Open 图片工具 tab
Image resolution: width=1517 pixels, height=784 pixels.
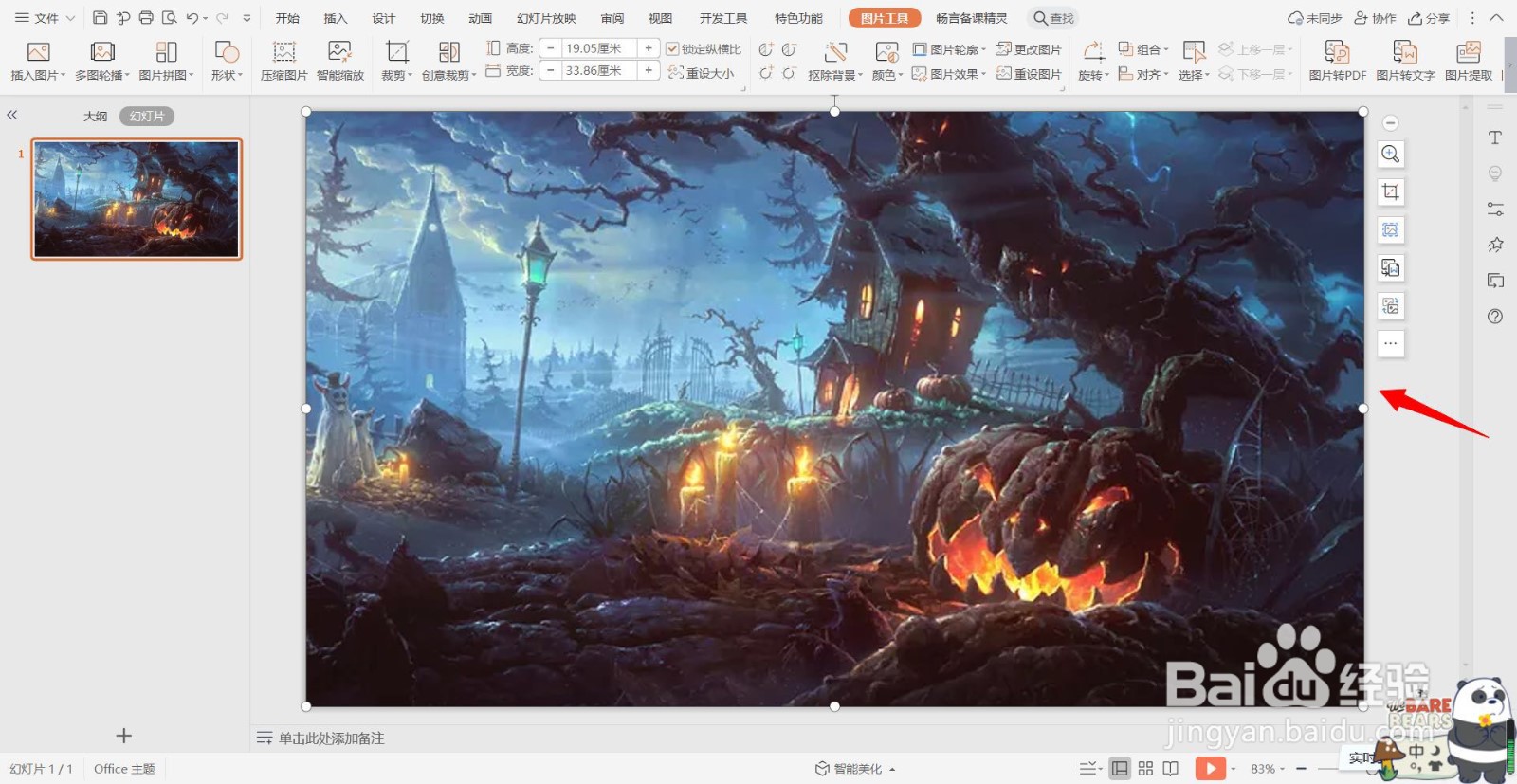tap(885, 18)
